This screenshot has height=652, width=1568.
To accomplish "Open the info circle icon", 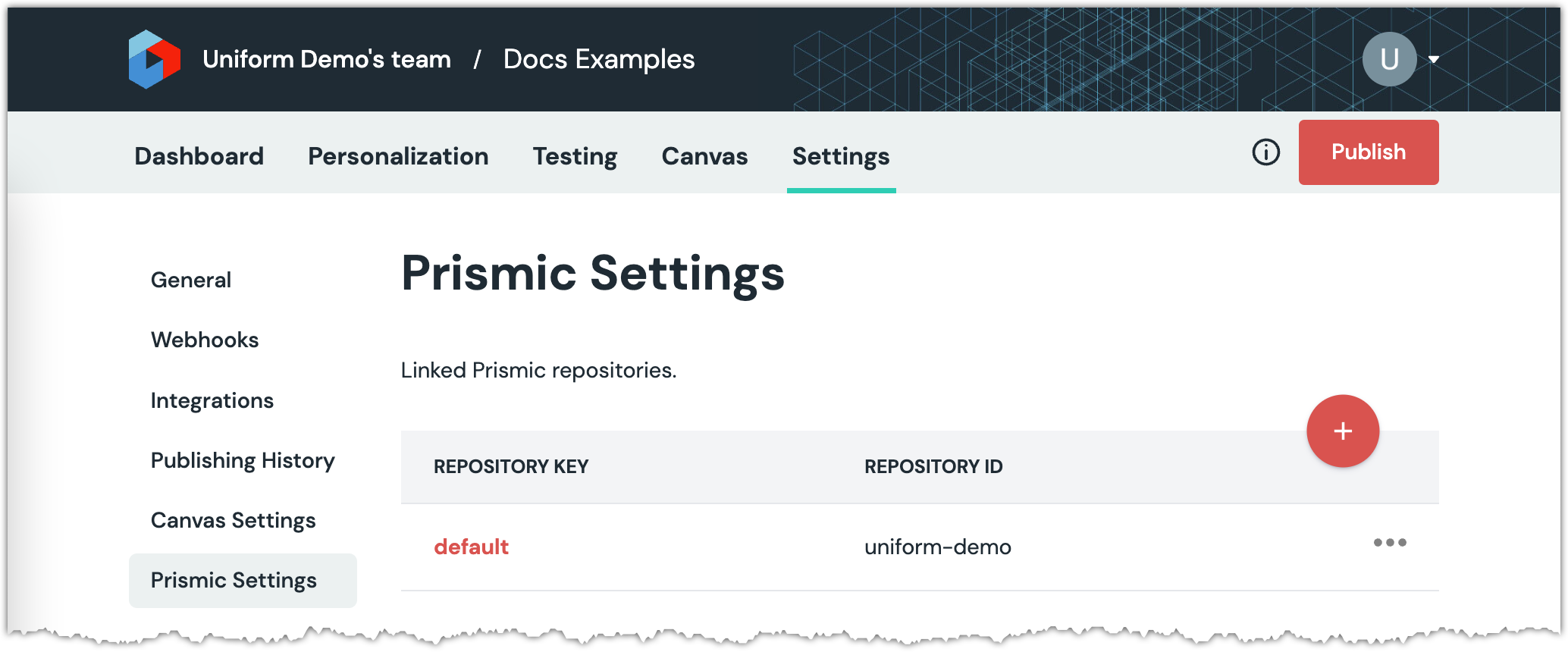I will click(x=1265, y=152).
